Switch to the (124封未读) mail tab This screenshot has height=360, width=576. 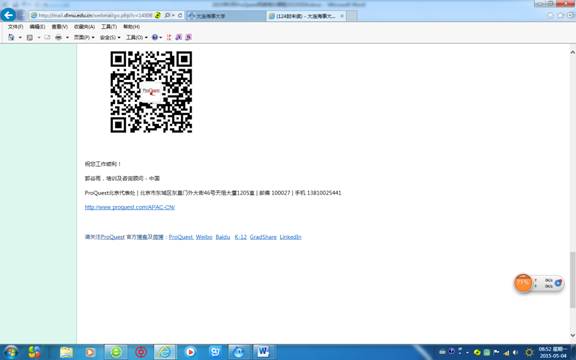(306, 16)
